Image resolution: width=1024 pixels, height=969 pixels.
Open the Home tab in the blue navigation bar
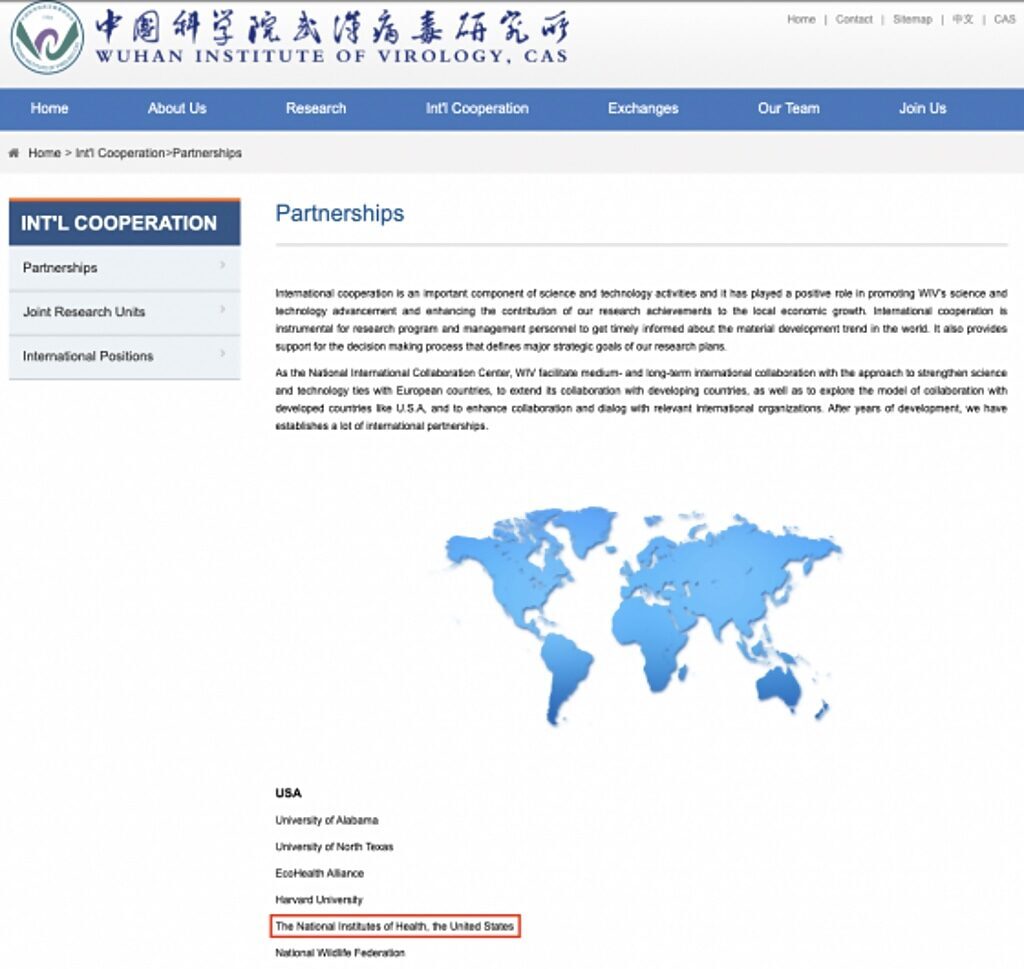tap(50, 108)
